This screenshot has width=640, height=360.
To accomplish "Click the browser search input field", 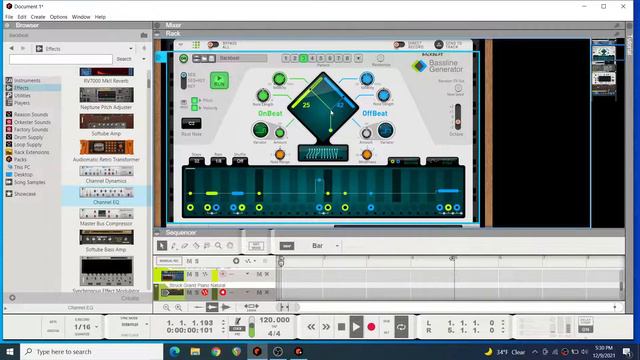I will pyautogui.click(x=61, y=59).
